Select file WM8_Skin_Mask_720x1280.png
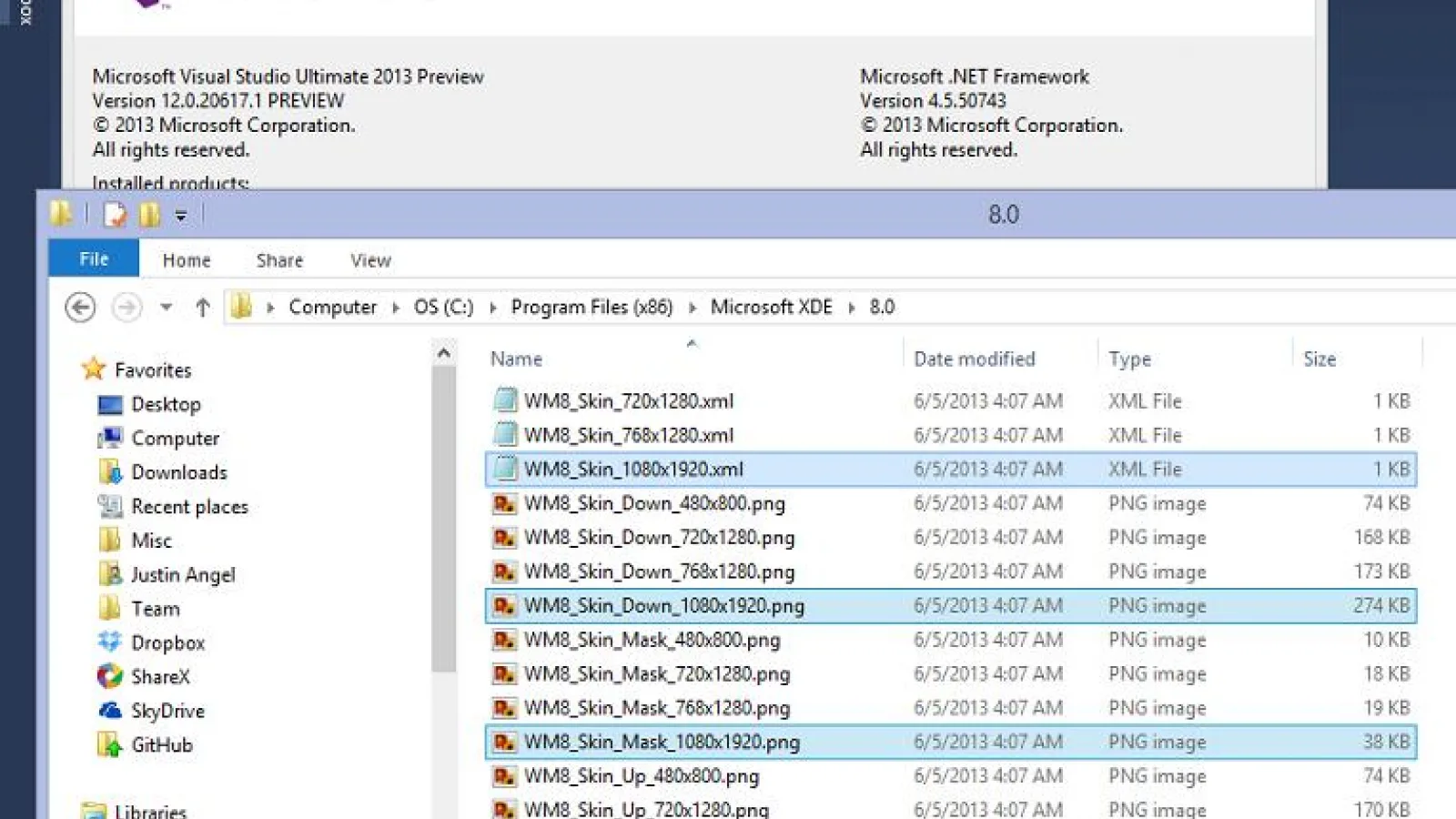 [x=951, y=674]
